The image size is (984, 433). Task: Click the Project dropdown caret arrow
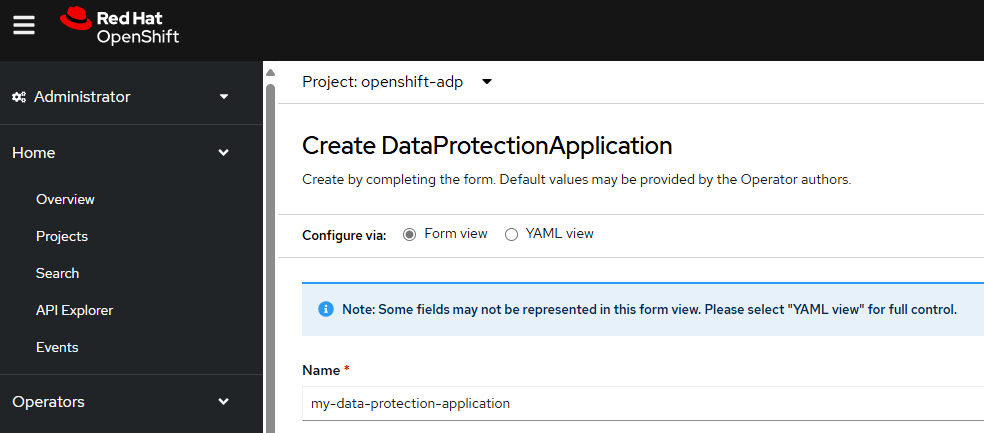[487, 82]
